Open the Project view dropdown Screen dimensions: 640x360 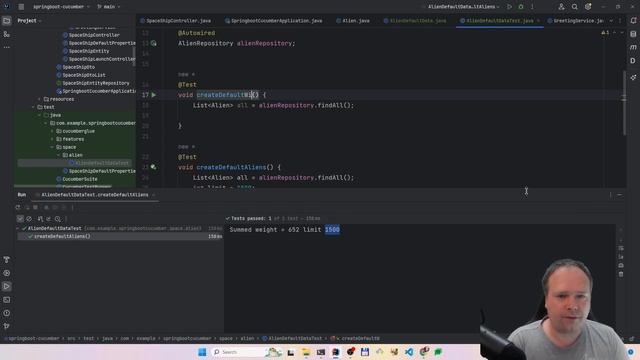click(x=29, y=20)
